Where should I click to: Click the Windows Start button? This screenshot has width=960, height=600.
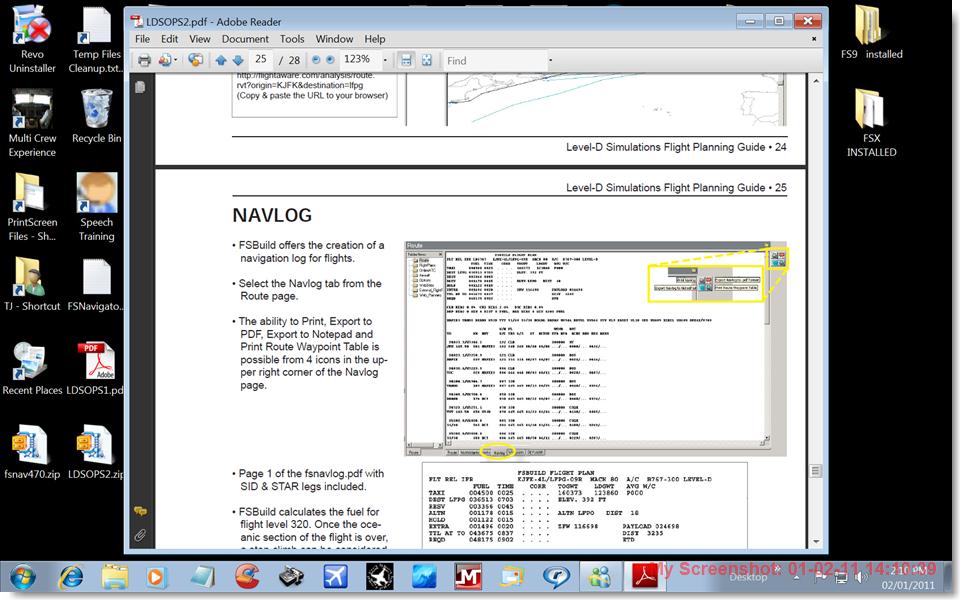click(22, 577)
